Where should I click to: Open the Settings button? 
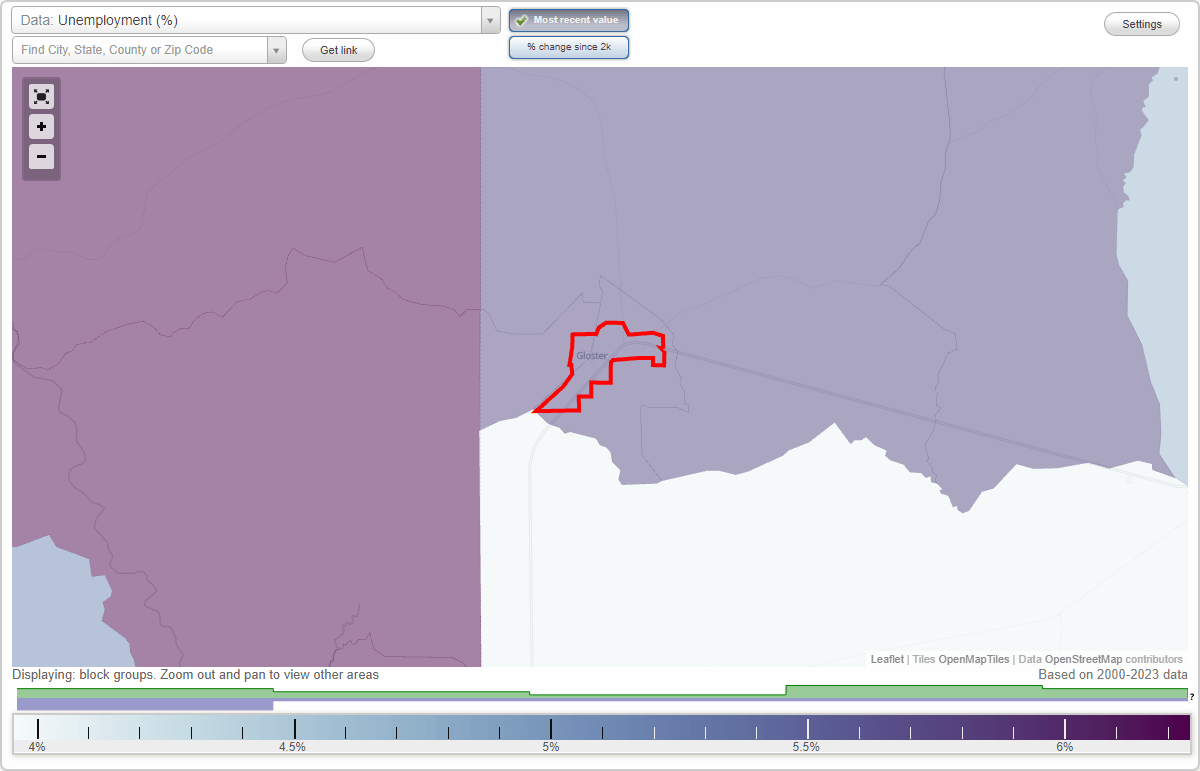click(1142, 24)
